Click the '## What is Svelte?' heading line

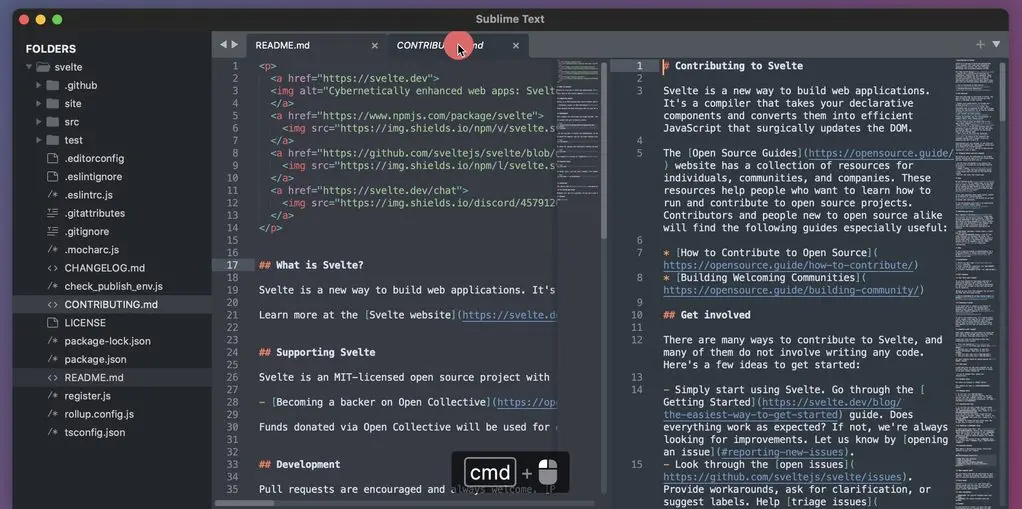tap(311, 265)
